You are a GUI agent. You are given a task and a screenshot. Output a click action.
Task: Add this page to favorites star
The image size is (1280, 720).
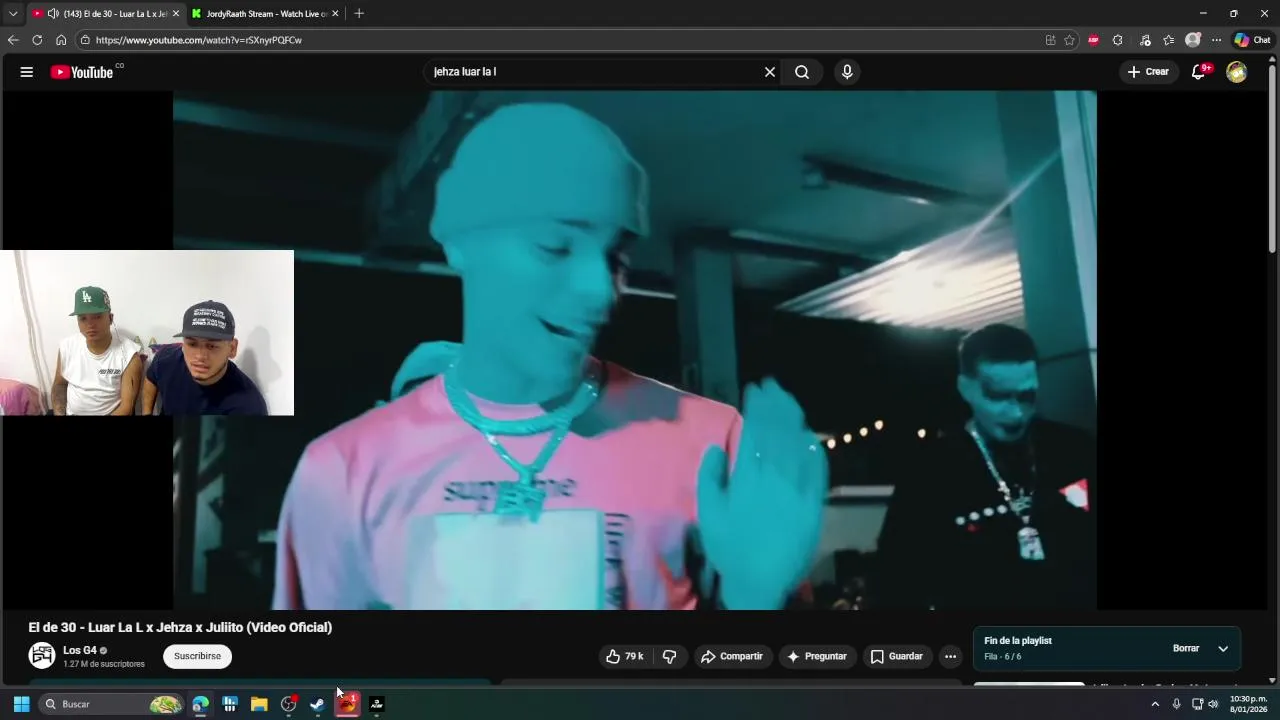coord(1069,40)
